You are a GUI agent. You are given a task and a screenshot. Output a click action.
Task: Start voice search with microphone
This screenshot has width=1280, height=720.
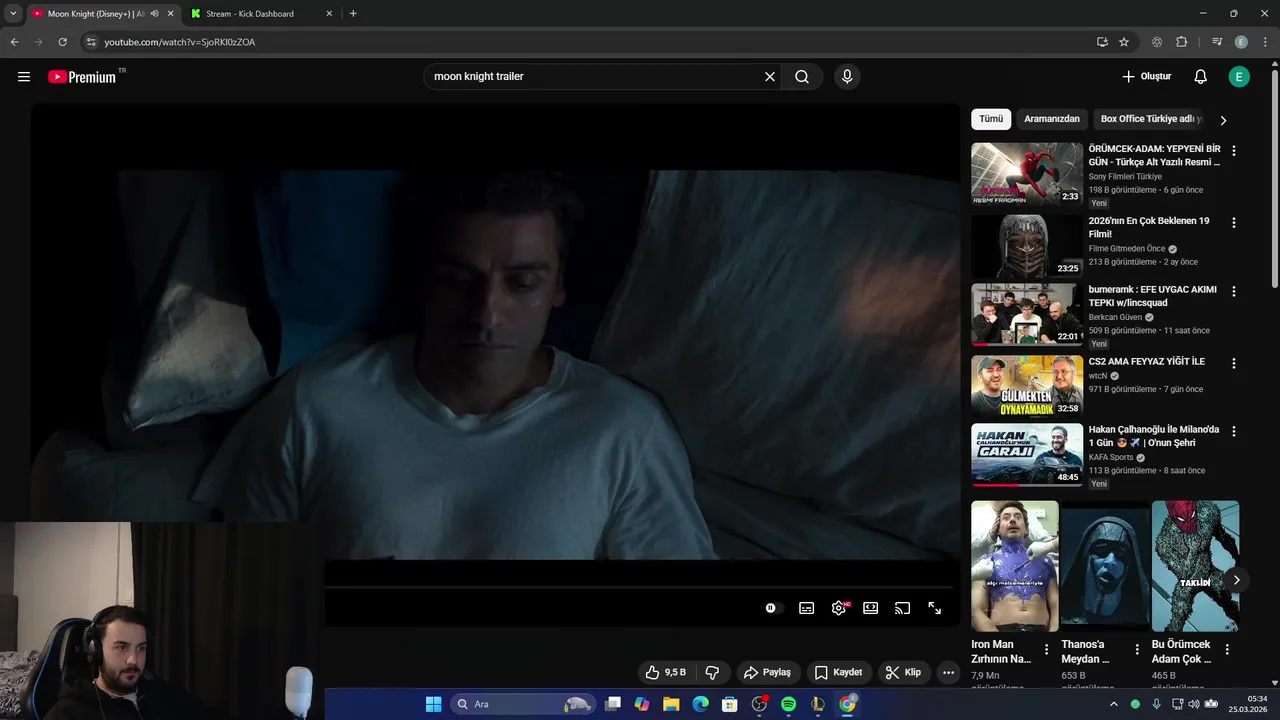pyautogui.click(x=847, y=77)
